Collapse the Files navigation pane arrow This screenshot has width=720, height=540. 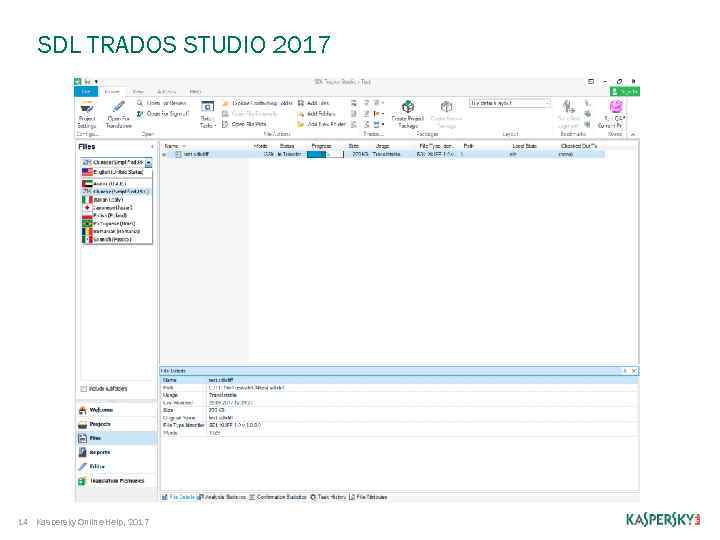click(152, 147)
